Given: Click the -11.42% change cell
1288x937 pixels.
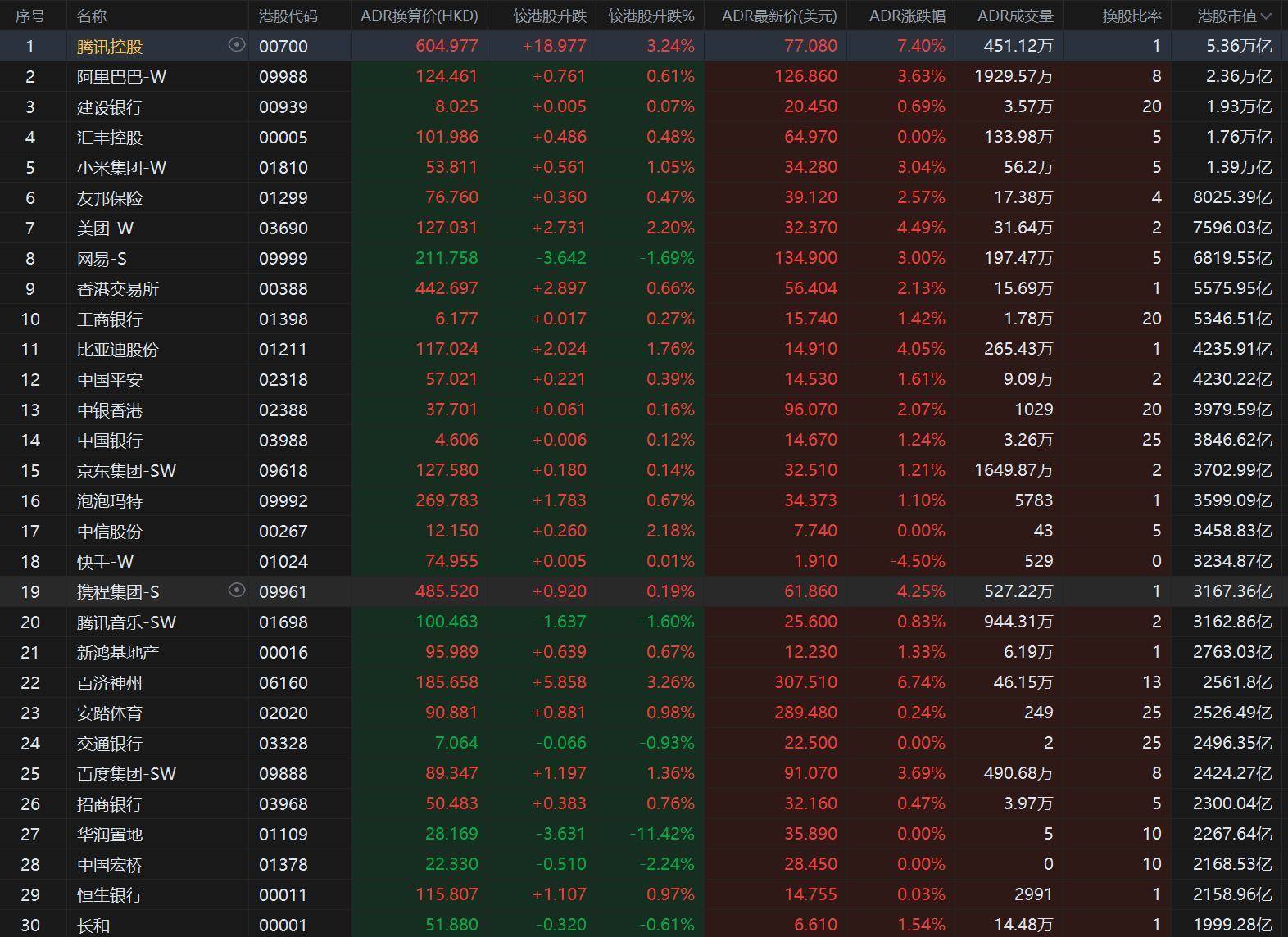Looking at the screenshot, I should tap(662, 834).
